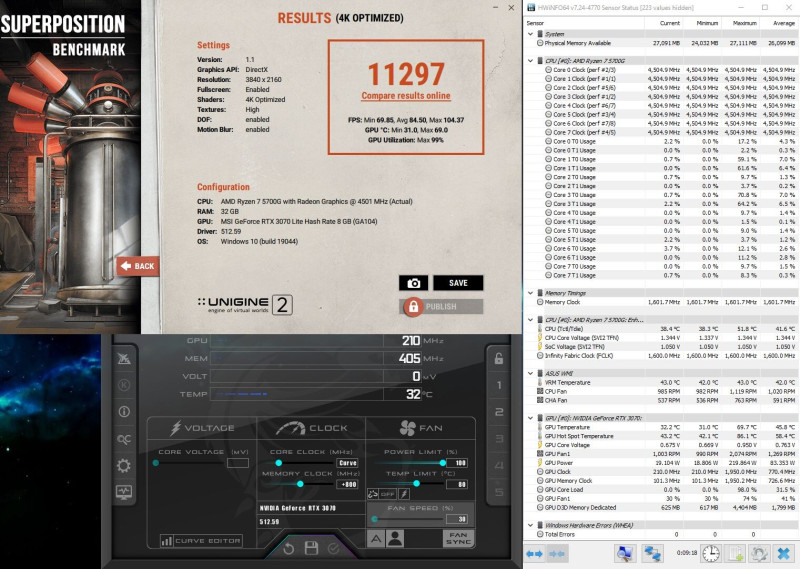The image size is (800, 569).
Task: Click the HWiNFO logging sheet-plus icon
Action: tap(735, 554)
